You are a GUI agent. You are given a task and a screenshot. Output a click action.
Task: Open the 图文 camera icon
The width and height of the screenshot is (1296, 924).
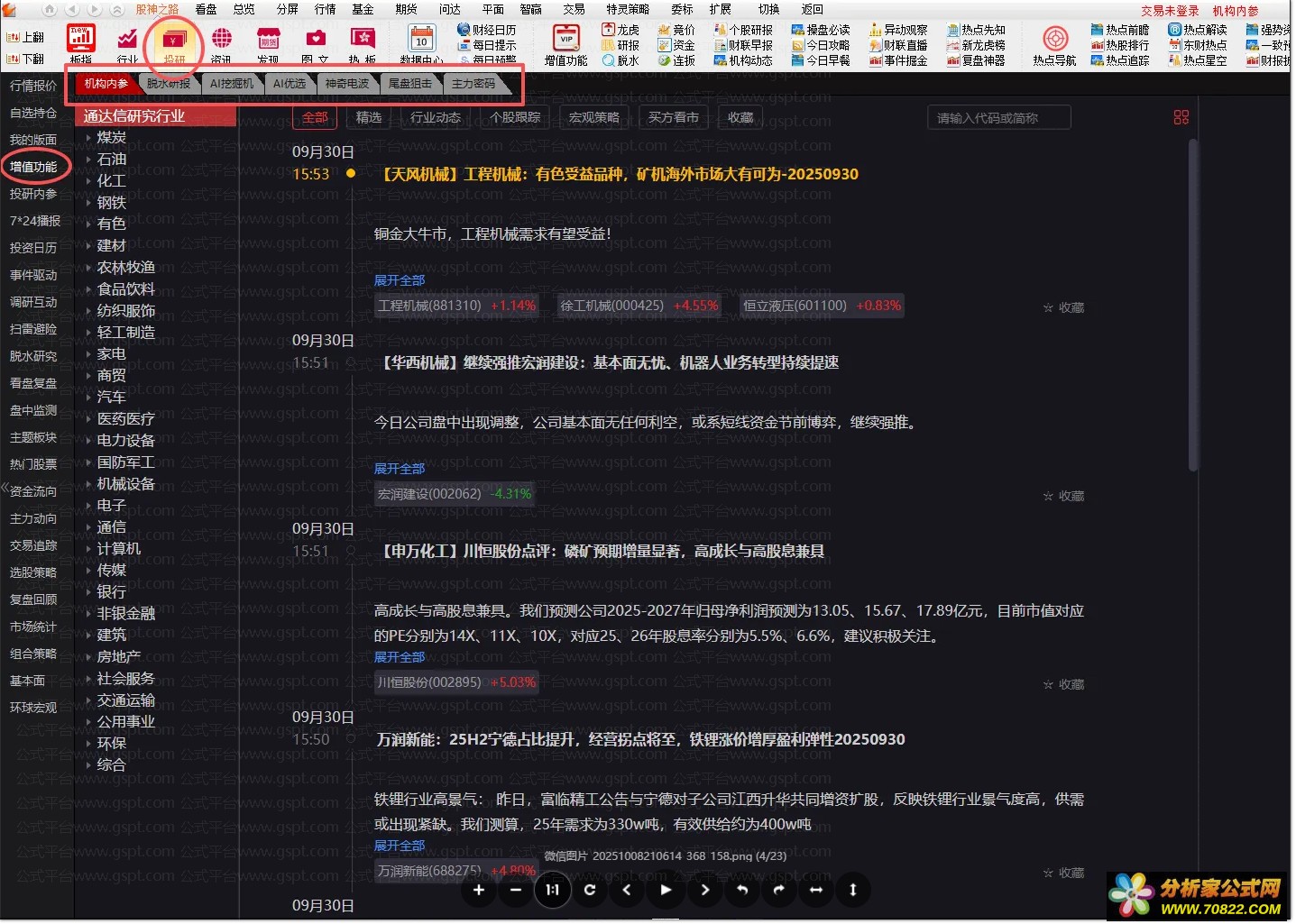[x=315, y=43]
